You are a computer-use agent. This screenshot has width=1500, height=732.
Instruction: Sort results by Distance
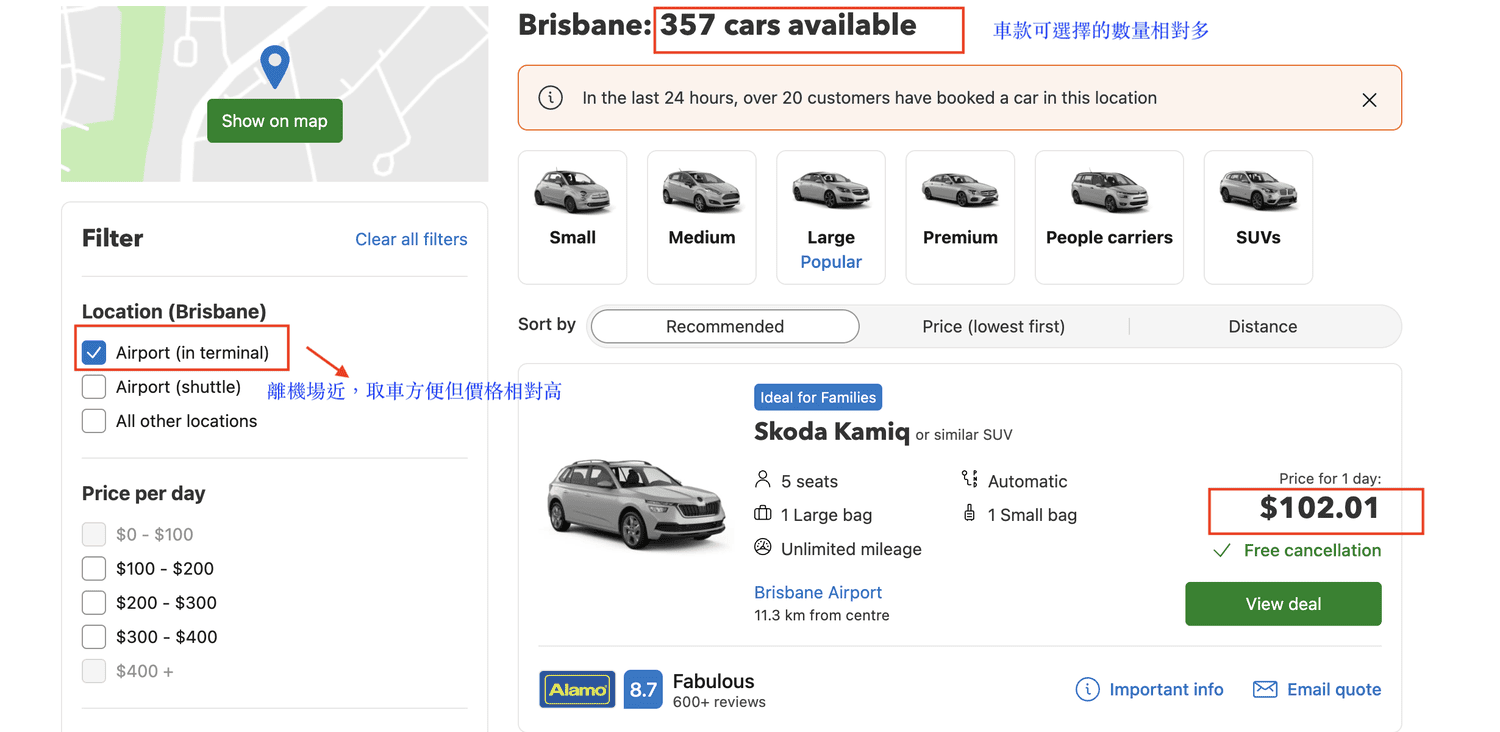pos(1262,326)
